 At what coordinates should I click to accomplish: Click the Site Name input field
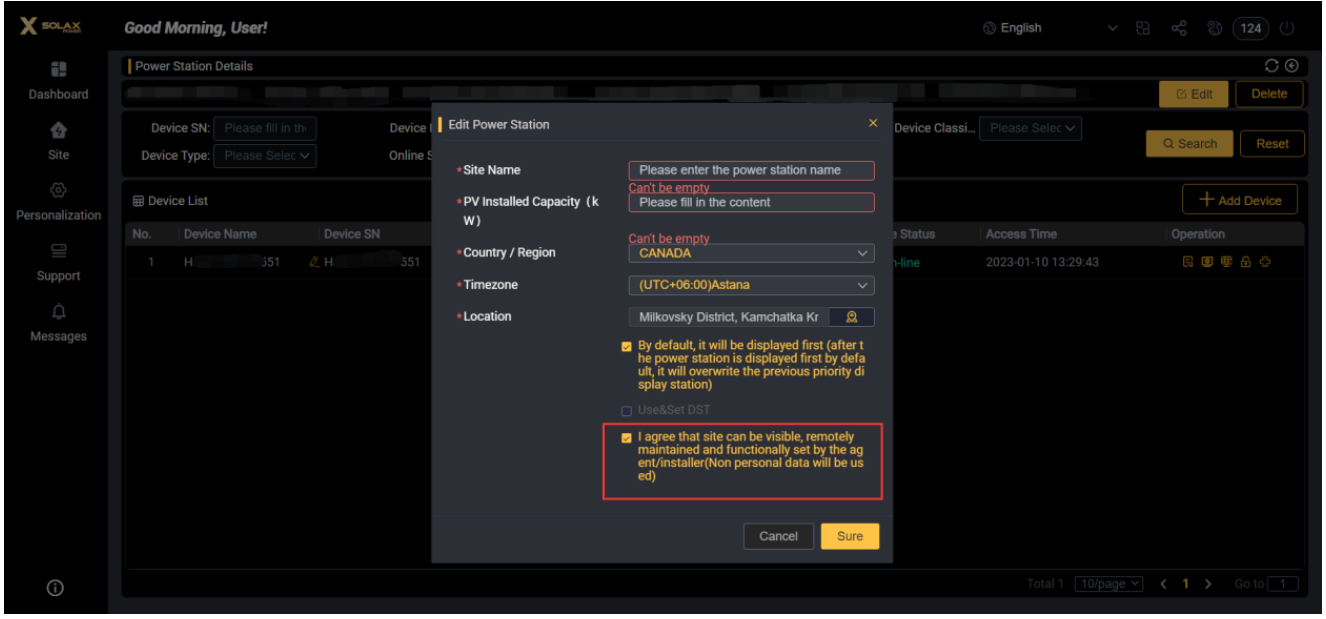pos(751,170)
